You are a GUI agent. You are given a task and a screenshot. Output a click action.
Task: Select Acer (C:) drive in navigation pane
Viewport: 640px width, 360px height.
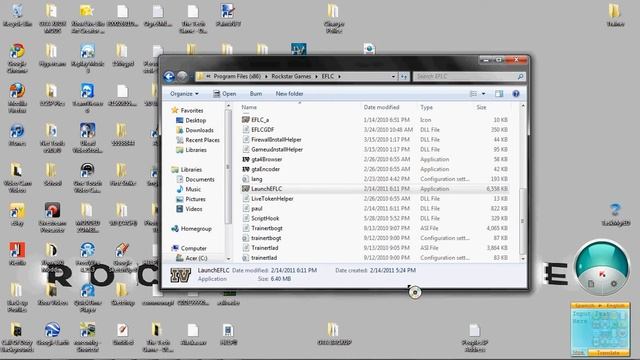pyautogui.click(x=191, y=258)
